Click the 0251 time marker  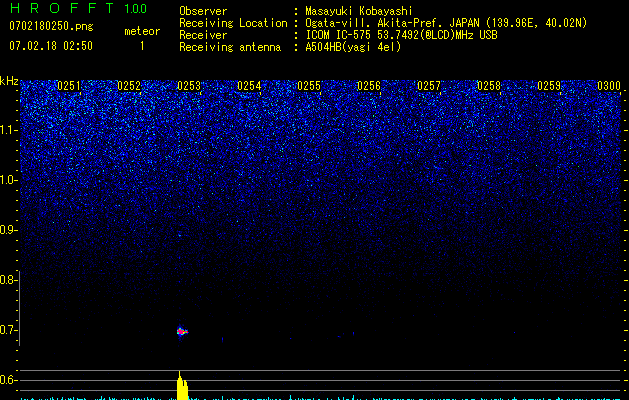[x=69, y=86]
